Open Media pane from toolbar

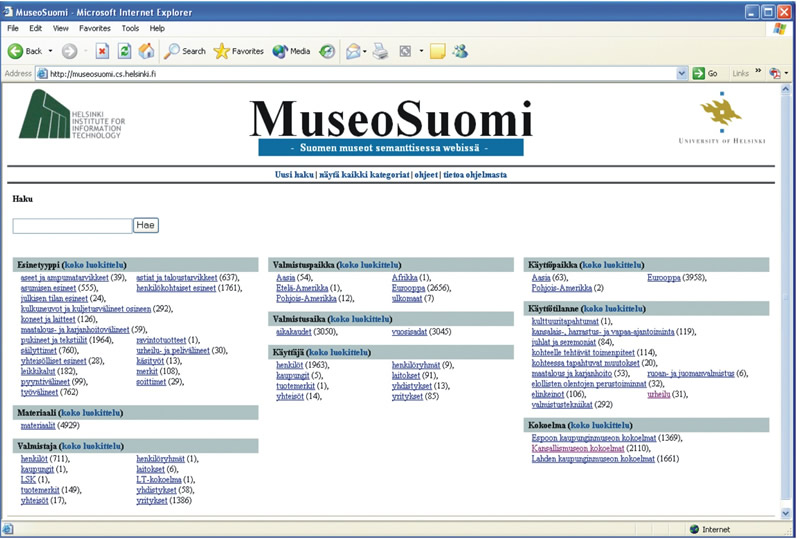[291, 51]
